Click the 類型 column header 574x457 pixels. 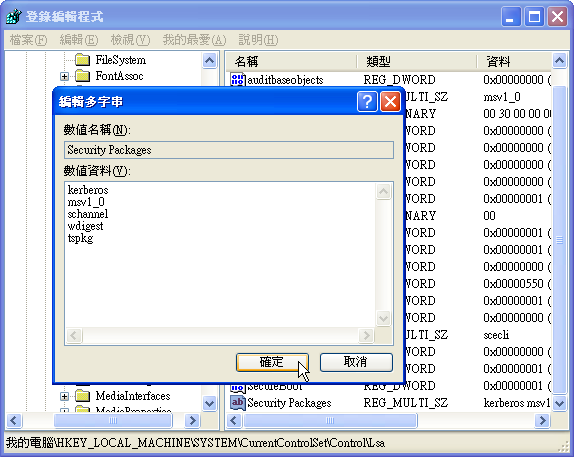(417, 61)
